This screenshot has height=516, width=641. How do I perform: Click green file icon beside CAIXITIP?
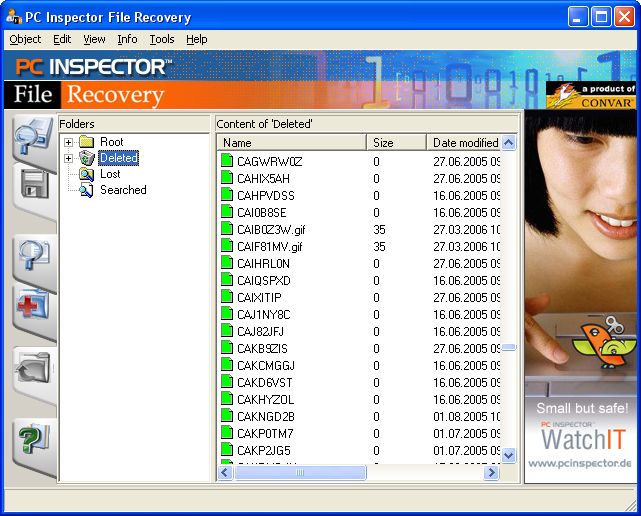[x=227, y=297]
